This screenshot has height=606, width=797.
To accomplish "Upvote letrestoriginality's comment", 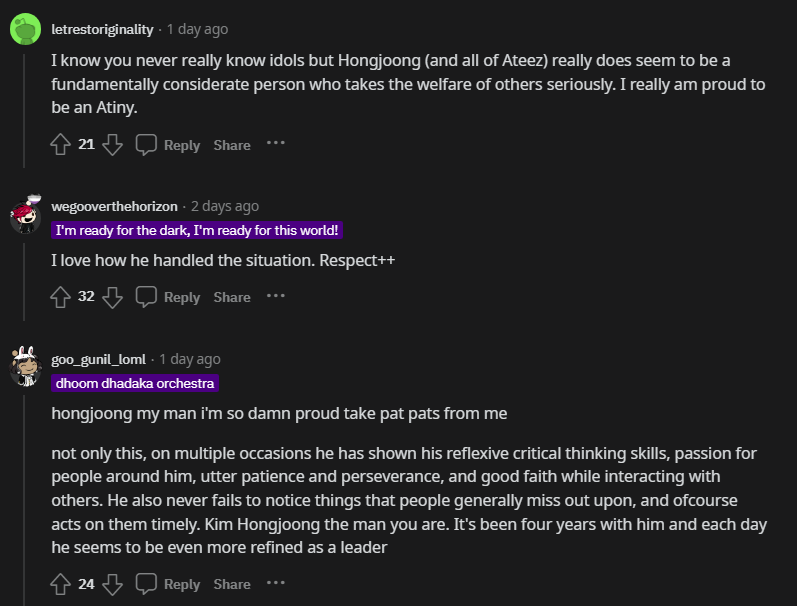I will 61,145.
